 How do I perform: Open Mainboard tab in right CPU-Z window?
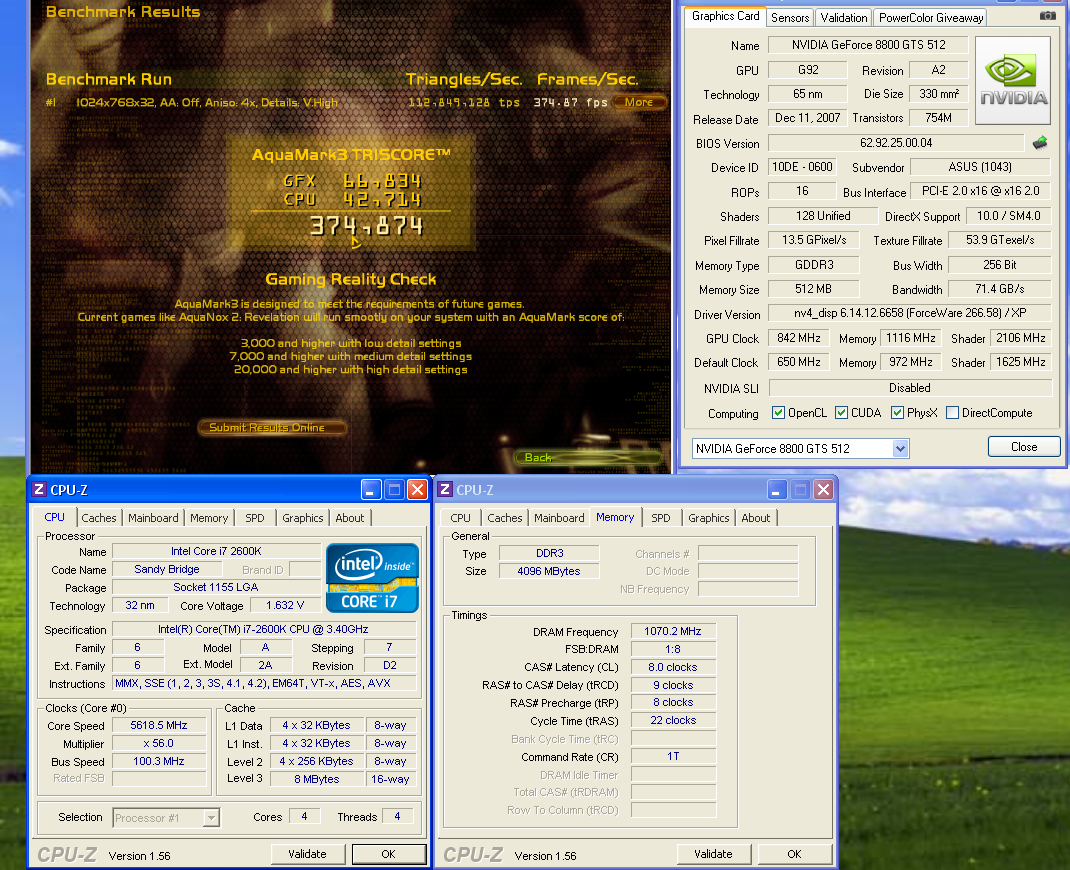point(559,518)
